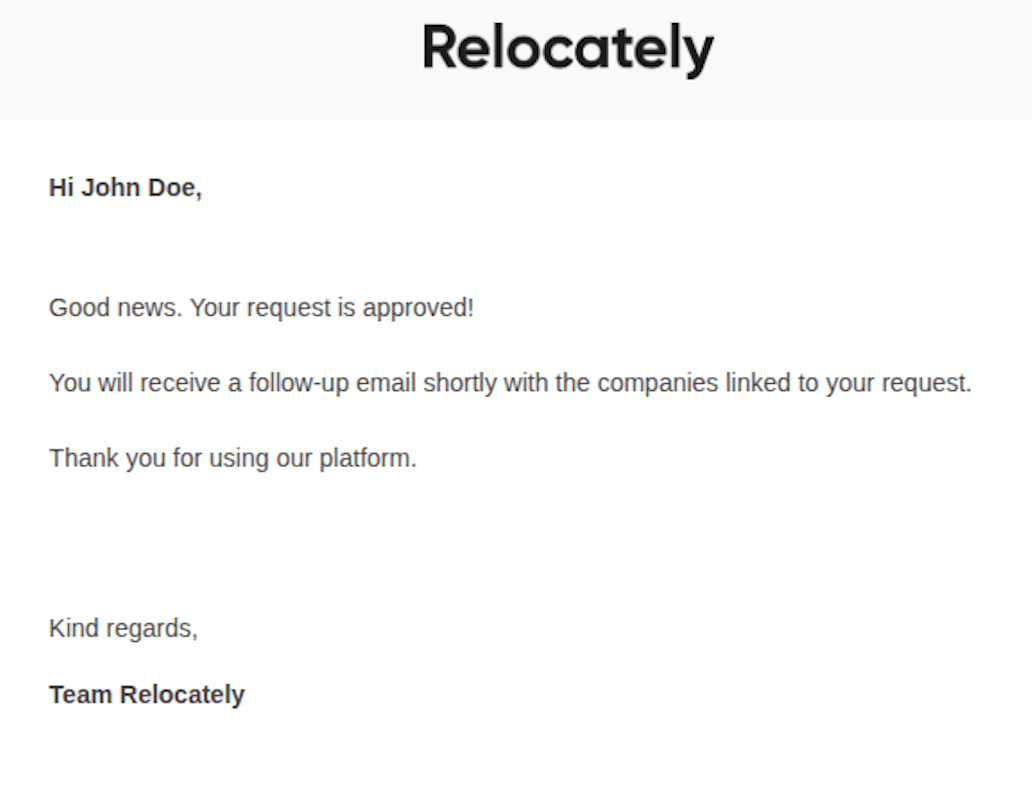Click the words 'Good news.' starting the message
1032x794 pixels.
[116, 307]
